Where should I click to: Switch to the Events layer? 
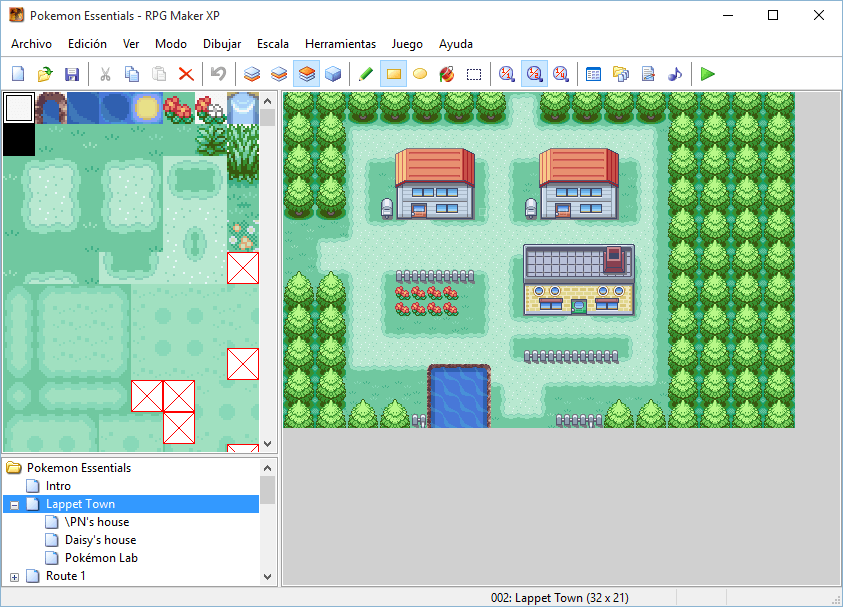tap(333, 74)
